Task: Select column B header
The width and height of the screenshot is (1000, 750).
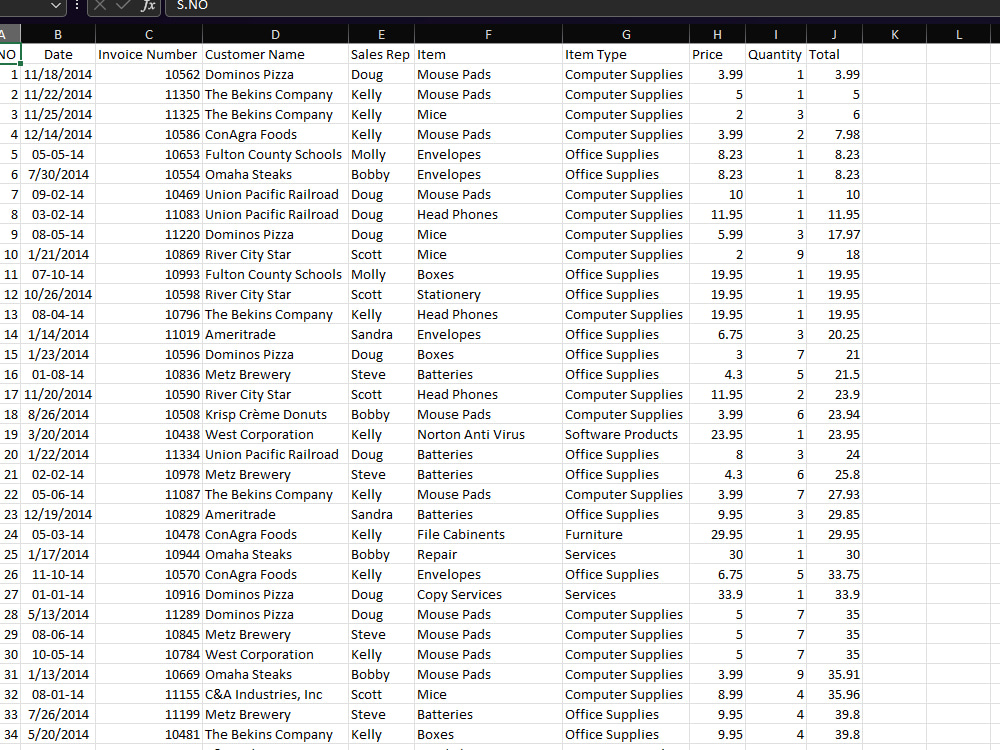Action: coord(58,34)
